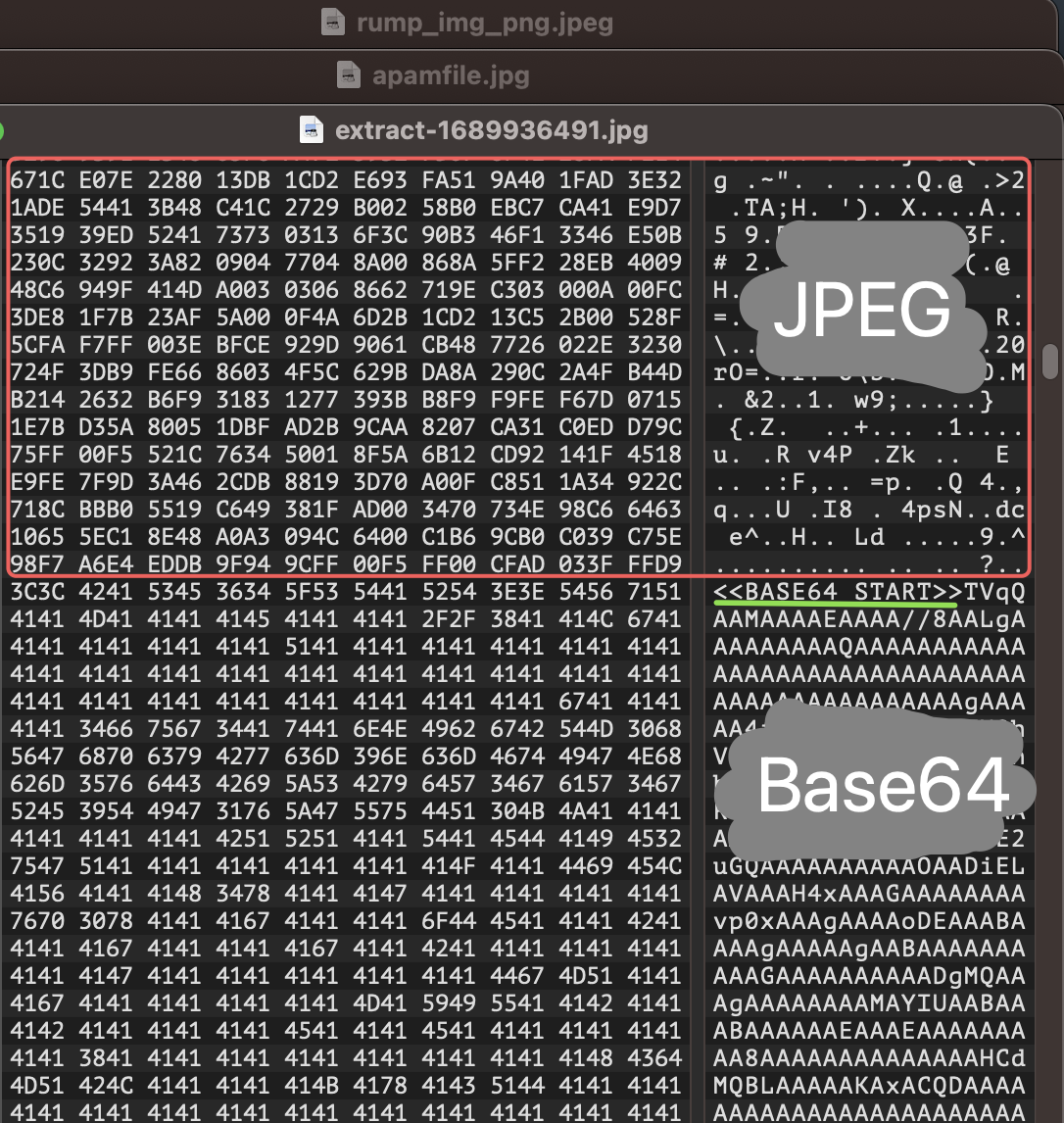Select hex cell EBC7
The height and width of the screenshot is (1123, 1064).
(517, 208)
